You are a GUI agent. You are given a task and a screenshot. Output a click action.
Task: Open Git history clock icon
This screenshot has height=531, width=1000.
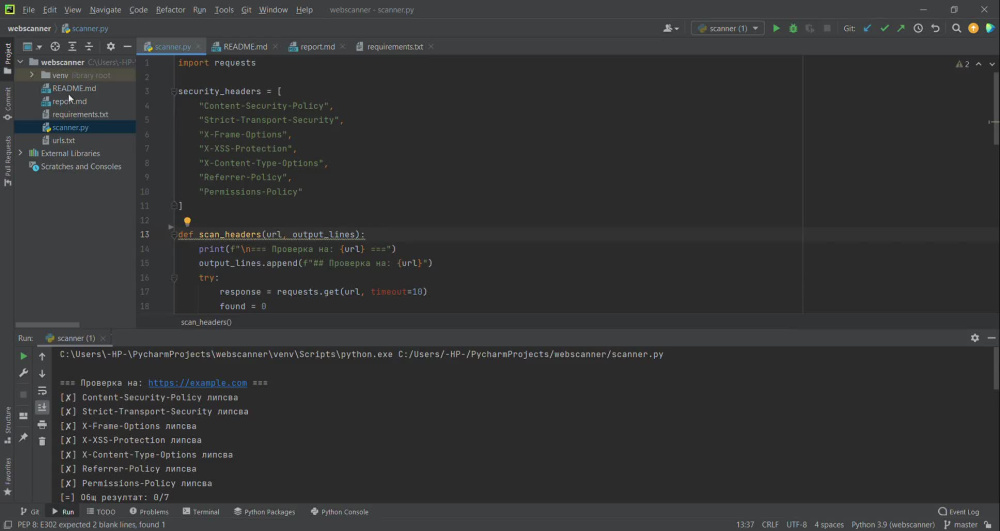(x=918, y=28)
